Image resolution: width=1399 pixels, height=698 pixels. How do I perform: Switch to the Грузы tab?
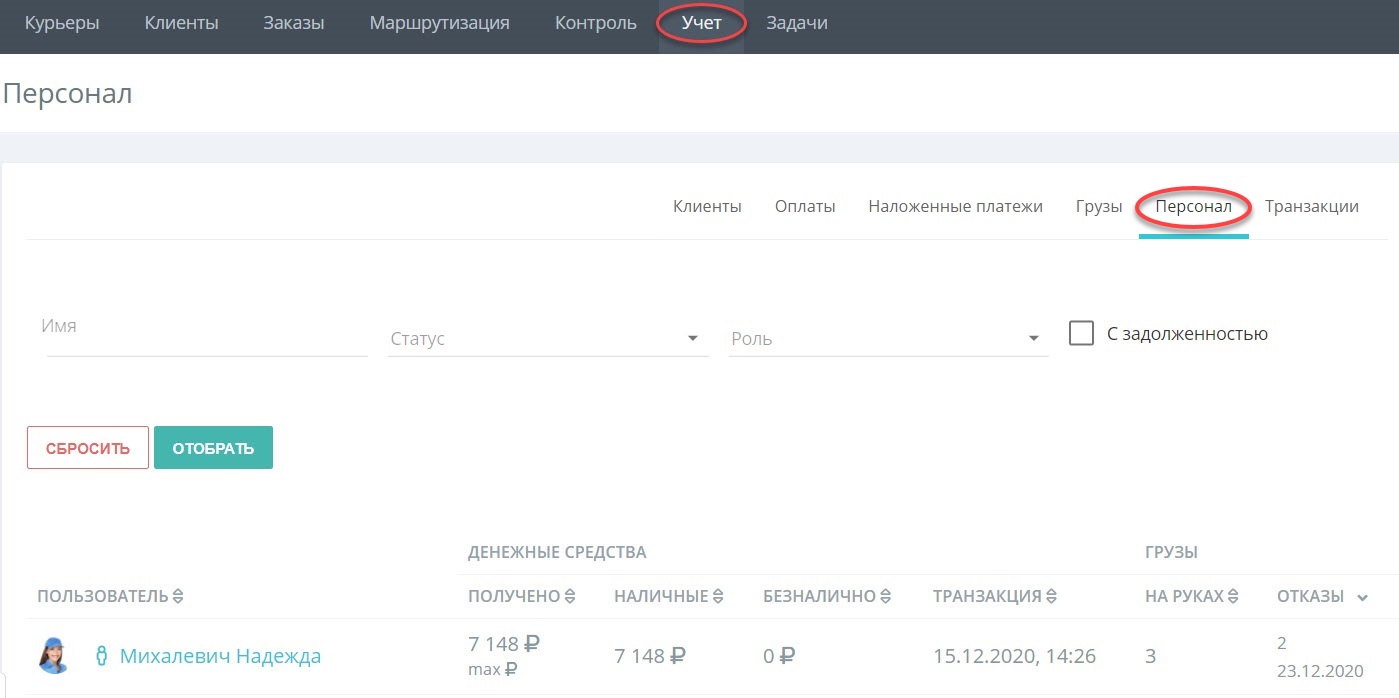[1099, 207]
